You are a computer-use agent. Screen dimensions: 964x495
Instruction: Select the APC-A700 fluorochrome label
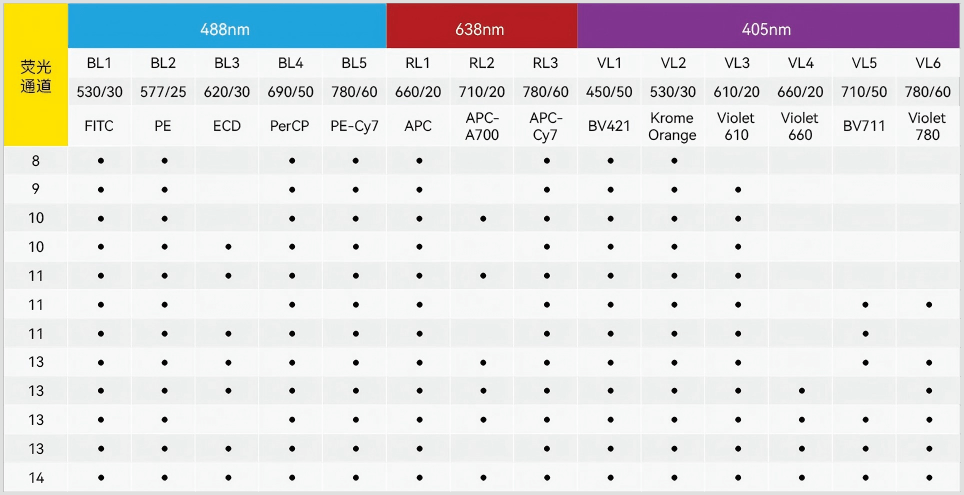[x=482, y=126]
